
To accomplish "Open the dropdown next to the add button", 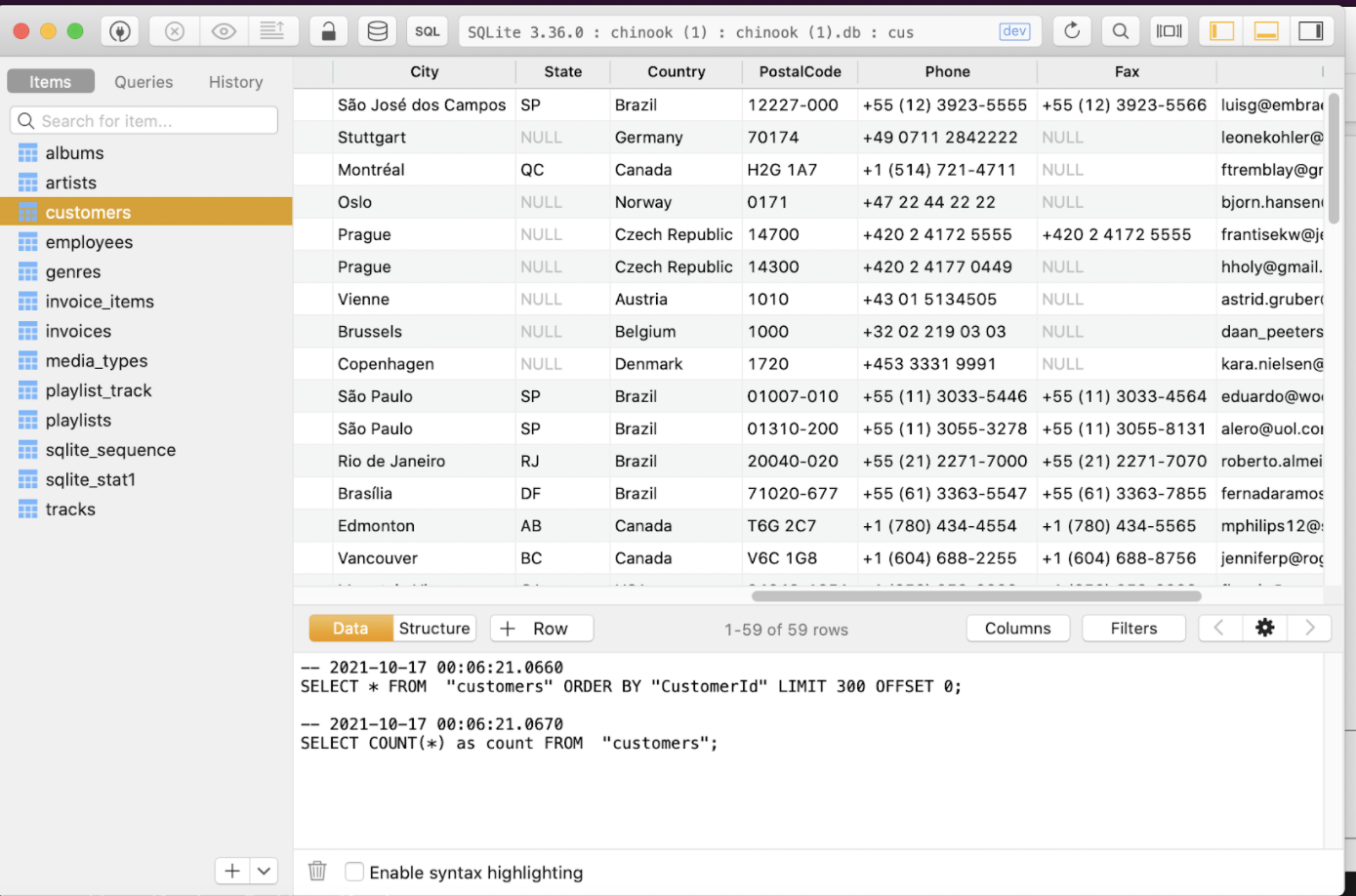I will click(263, 870).
